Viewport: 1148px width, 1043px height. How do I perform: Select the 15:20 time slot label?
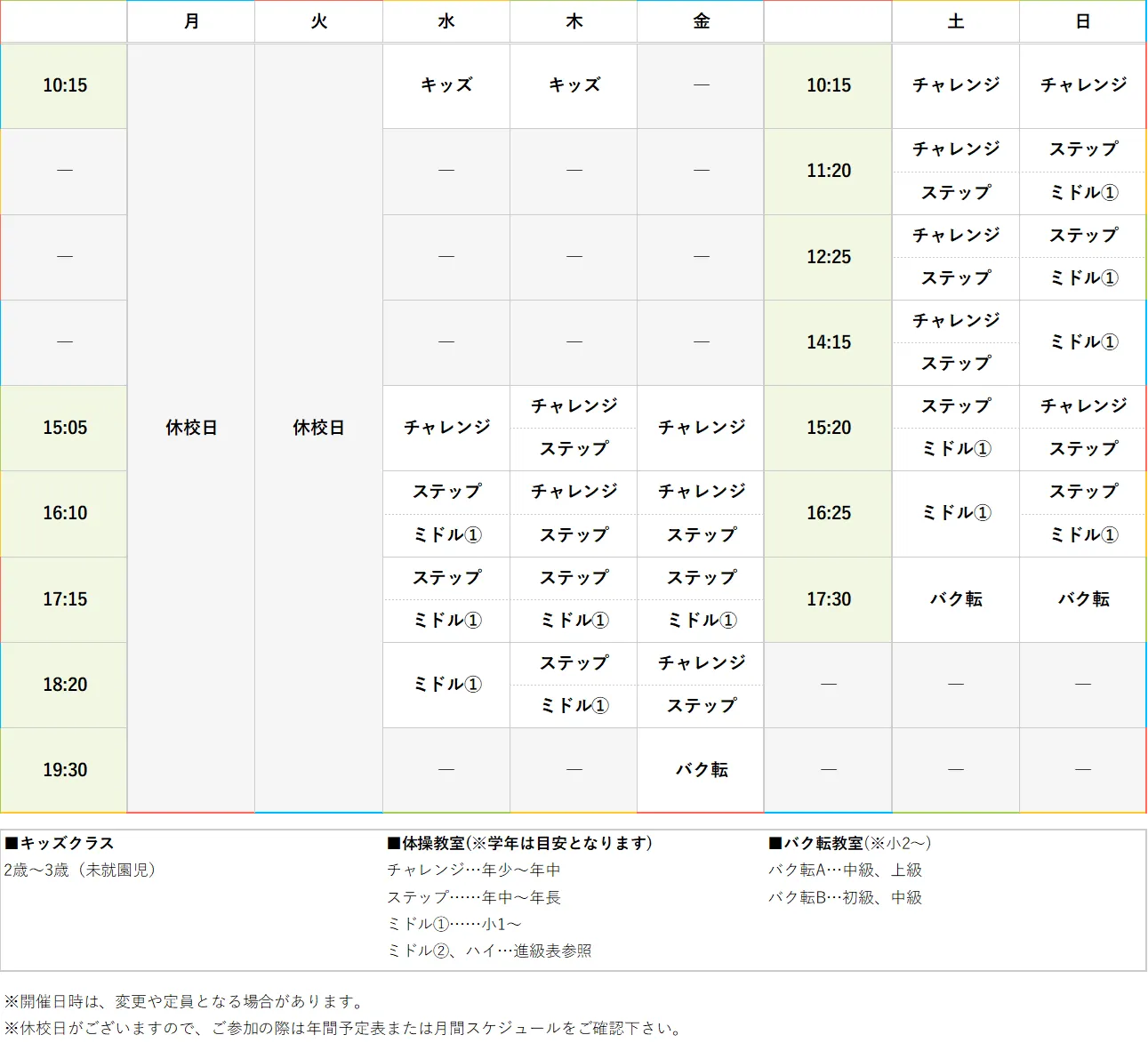point(827,428)
